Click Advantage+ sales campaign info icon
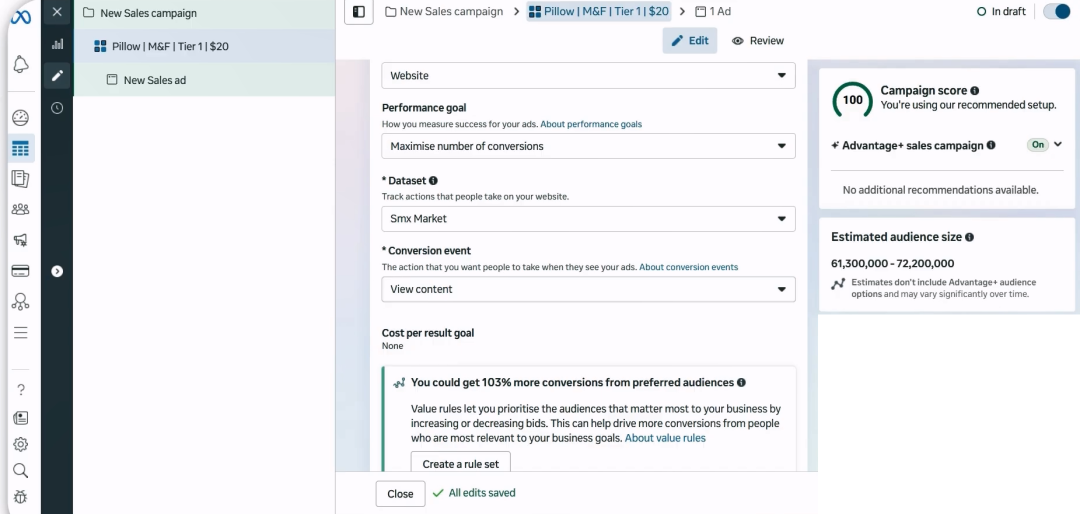1080x514 pixels. 991,145
